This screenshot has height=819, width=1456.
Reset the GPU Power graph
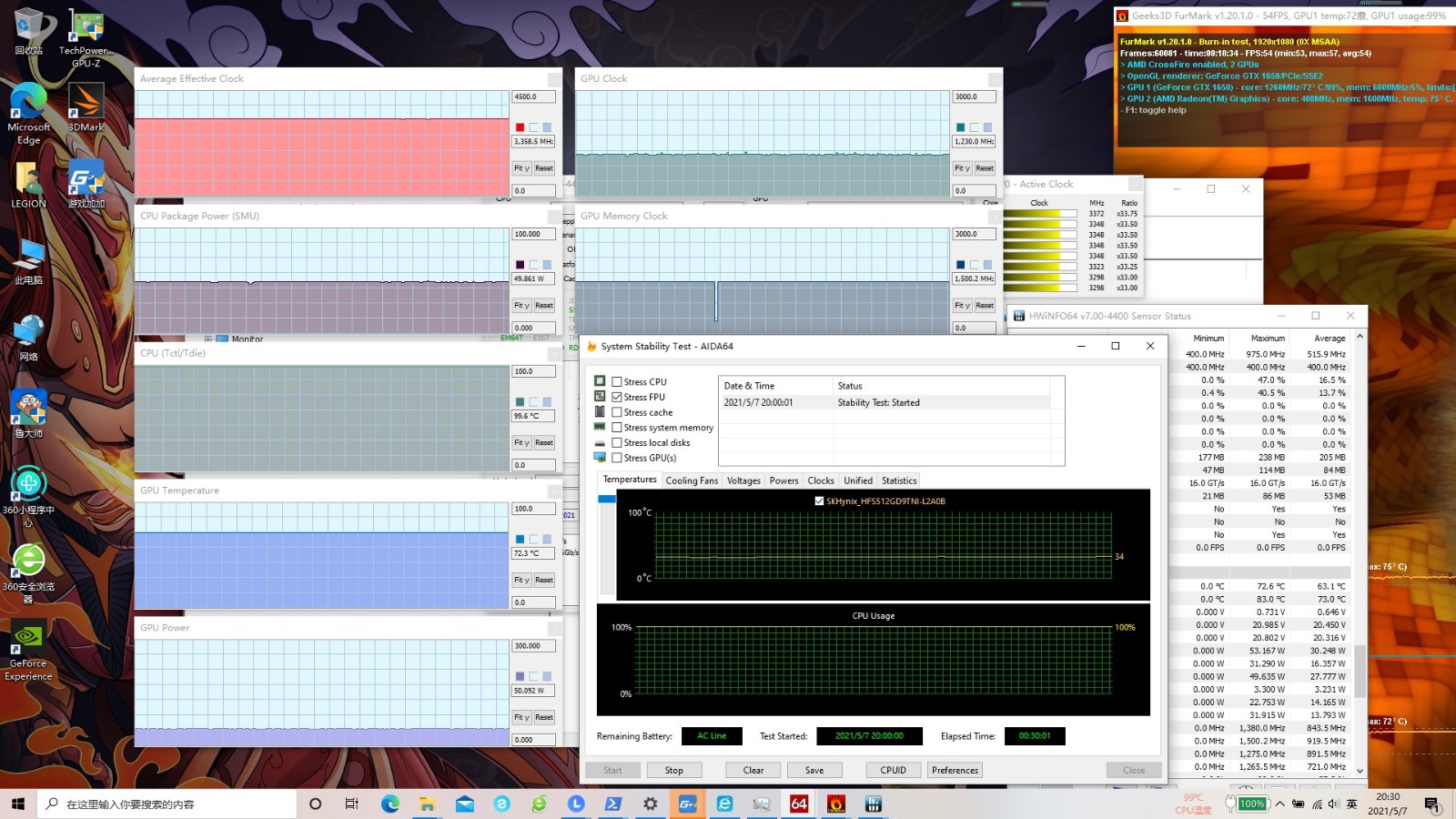tap(544, 717)
